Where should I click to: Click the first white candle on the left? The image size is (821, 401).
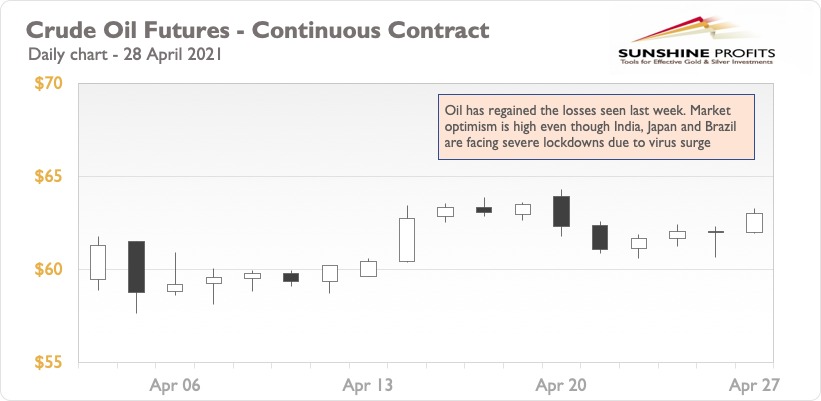click(98, 262)
